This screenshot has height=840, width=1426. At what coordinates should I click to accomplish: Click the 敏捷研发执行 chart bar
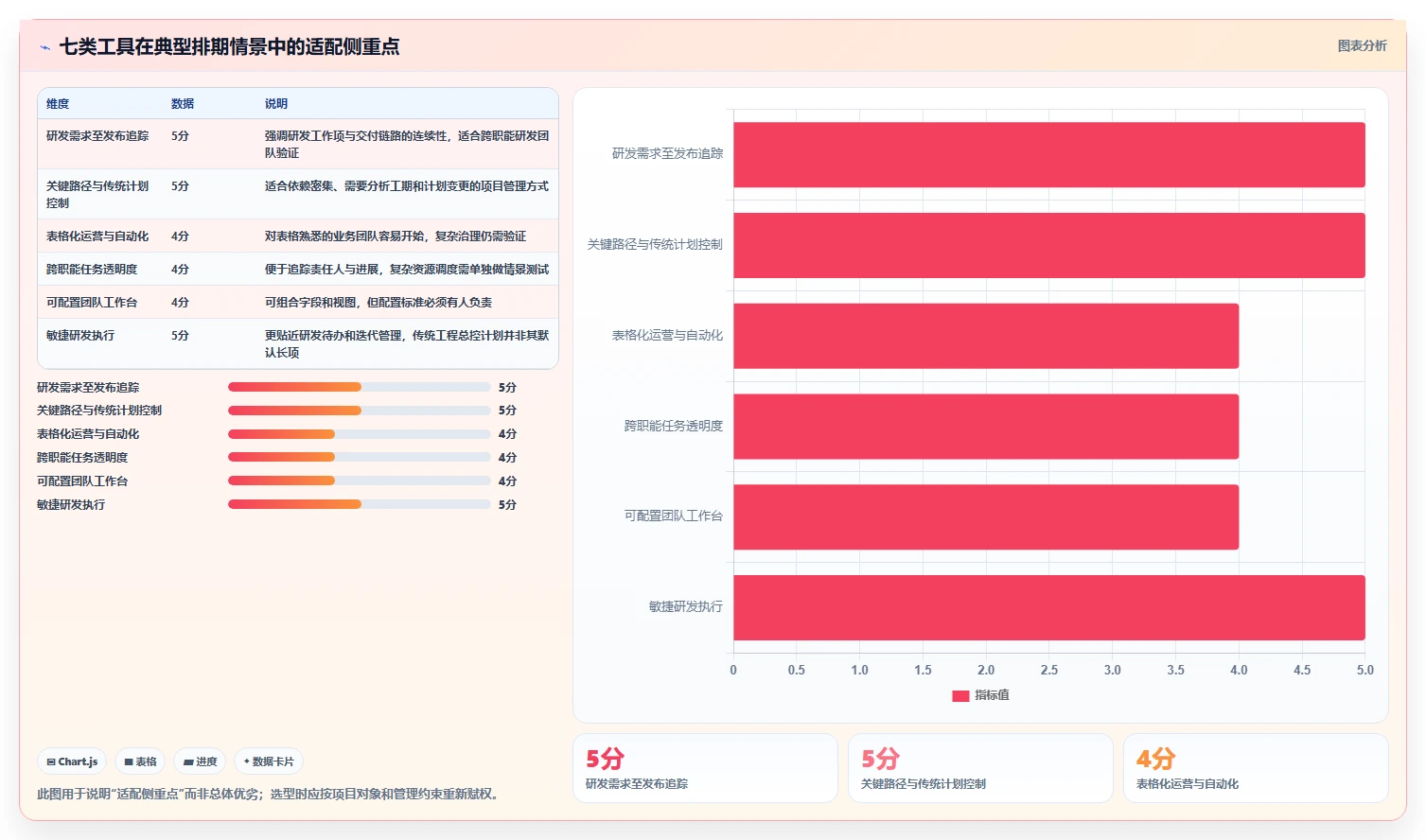(1048, 607)
